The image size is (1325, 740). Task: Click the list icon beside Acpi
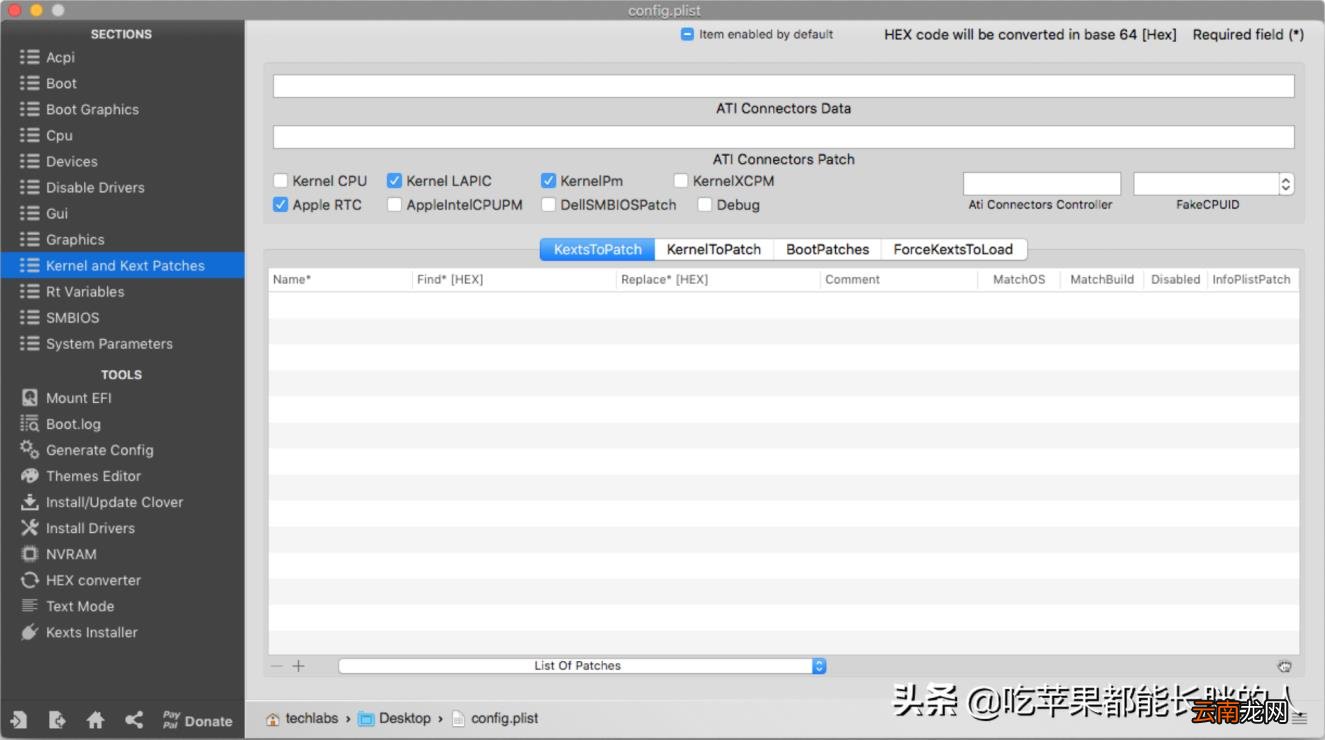(x=30, y=58)
